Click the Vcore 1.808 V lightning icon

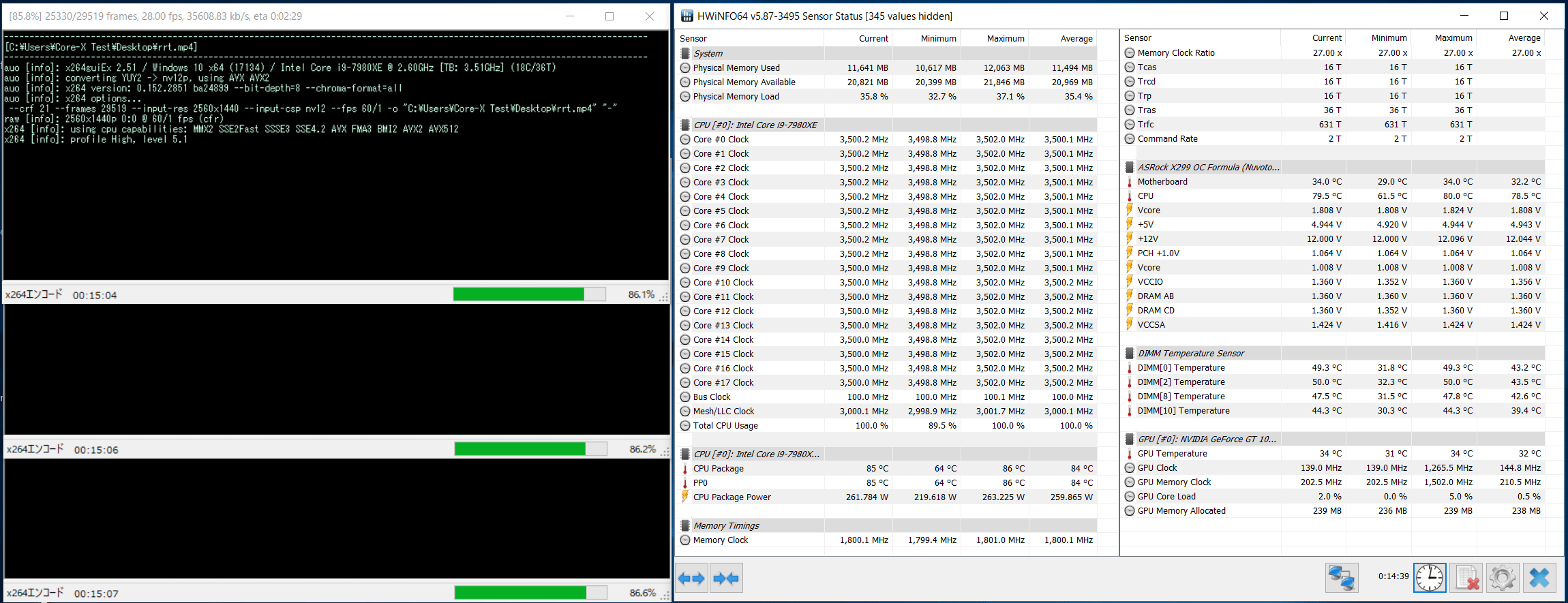click(1130, 210)
